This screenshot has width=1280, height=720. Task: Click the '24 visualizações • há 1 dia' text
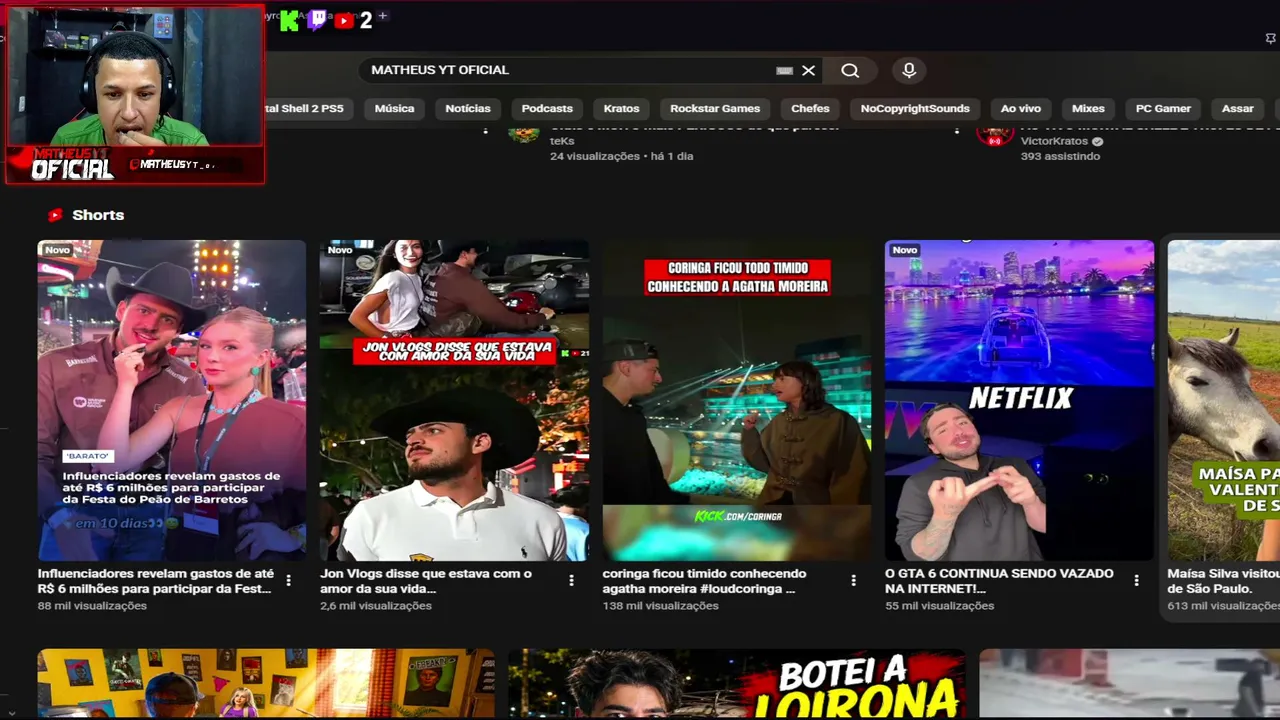[x=621, y=156]
